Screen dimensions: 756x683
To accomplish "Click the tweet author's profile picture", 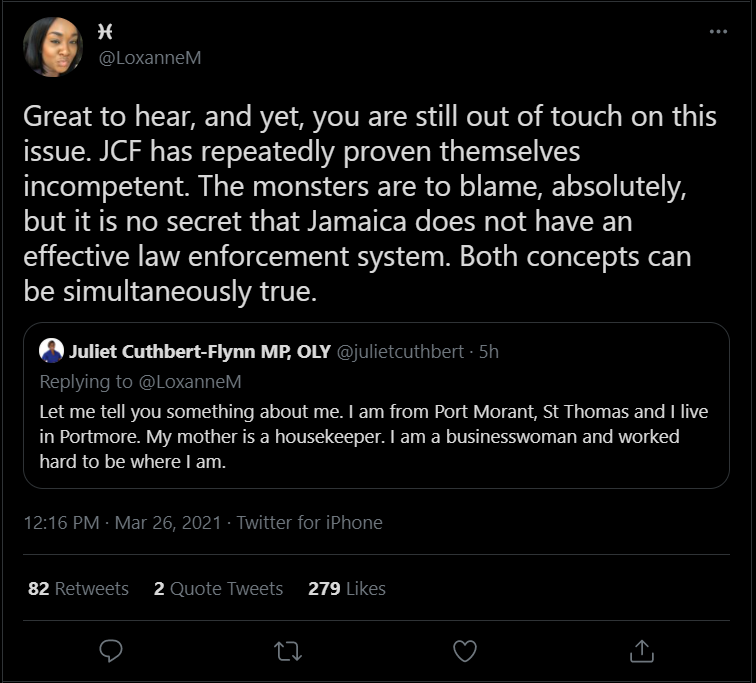I will (x=53, y=46).
